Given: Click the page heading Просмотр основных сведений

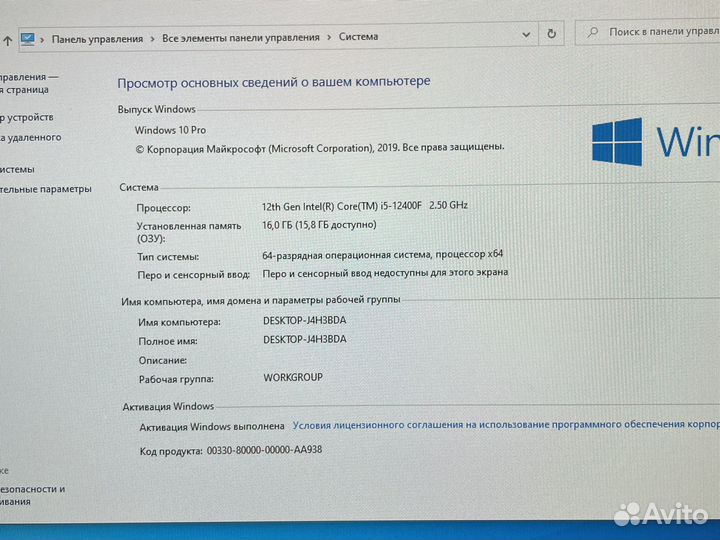Looking at the screenshot, I should tap(274, 82).
